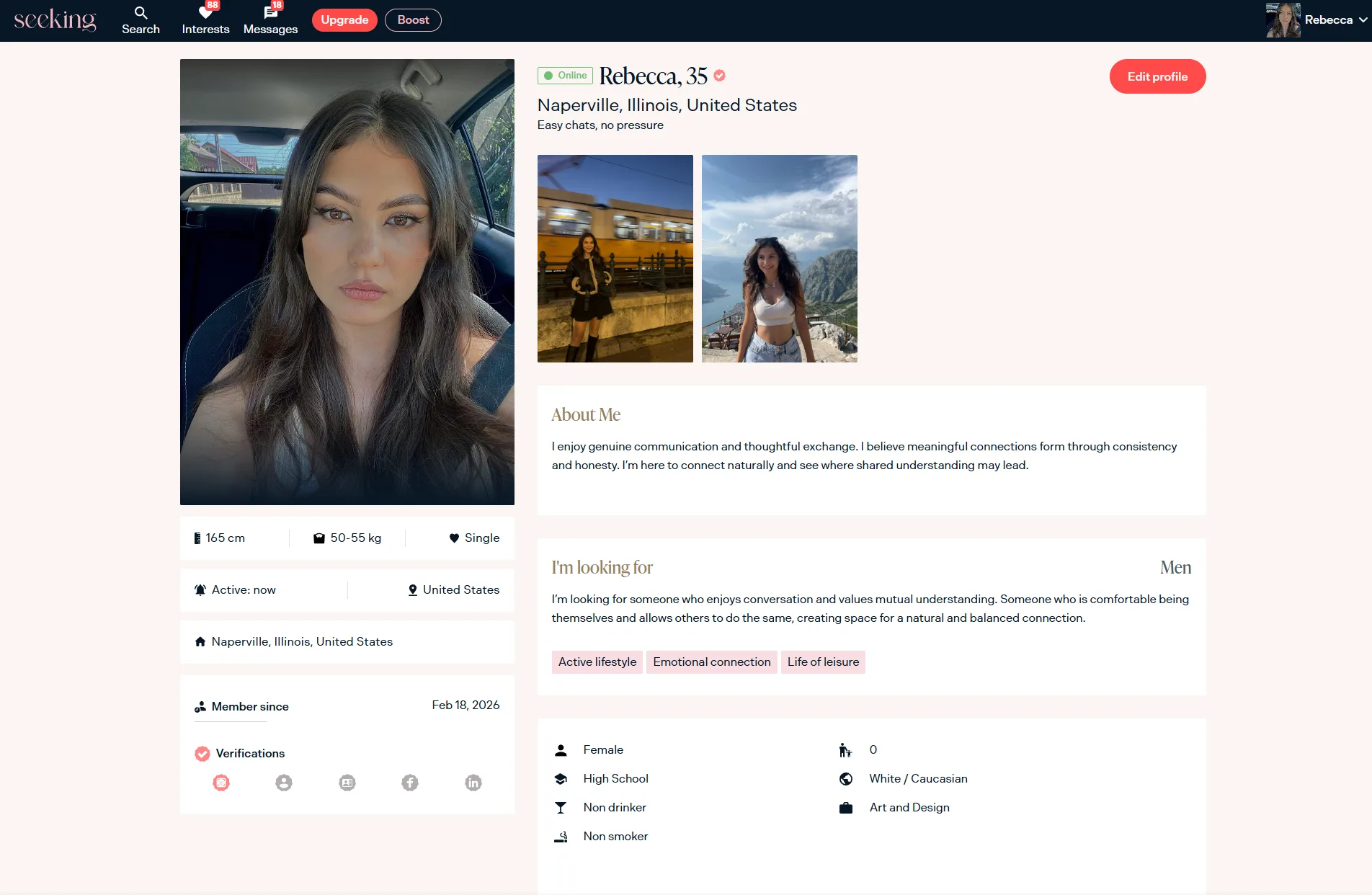Open the large main profile photo
This screenshot has height=895, width=1372.
[x=347, y=282]
